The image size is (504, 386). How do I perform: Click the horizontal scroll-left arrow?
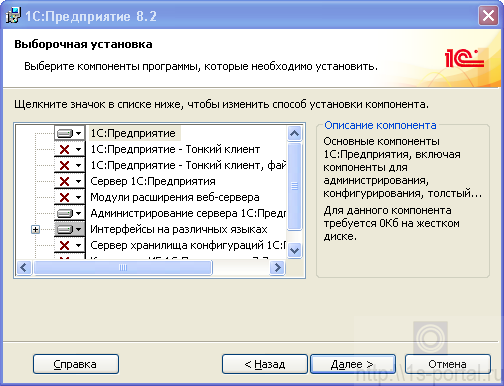coord(24,267)
